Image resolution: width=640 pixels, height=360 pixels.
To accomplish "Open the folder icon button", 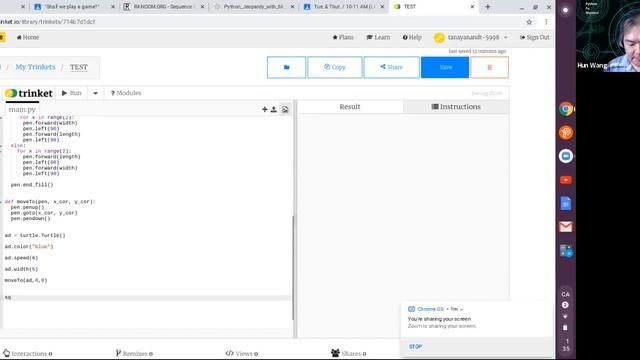I will tap(286, 67).
